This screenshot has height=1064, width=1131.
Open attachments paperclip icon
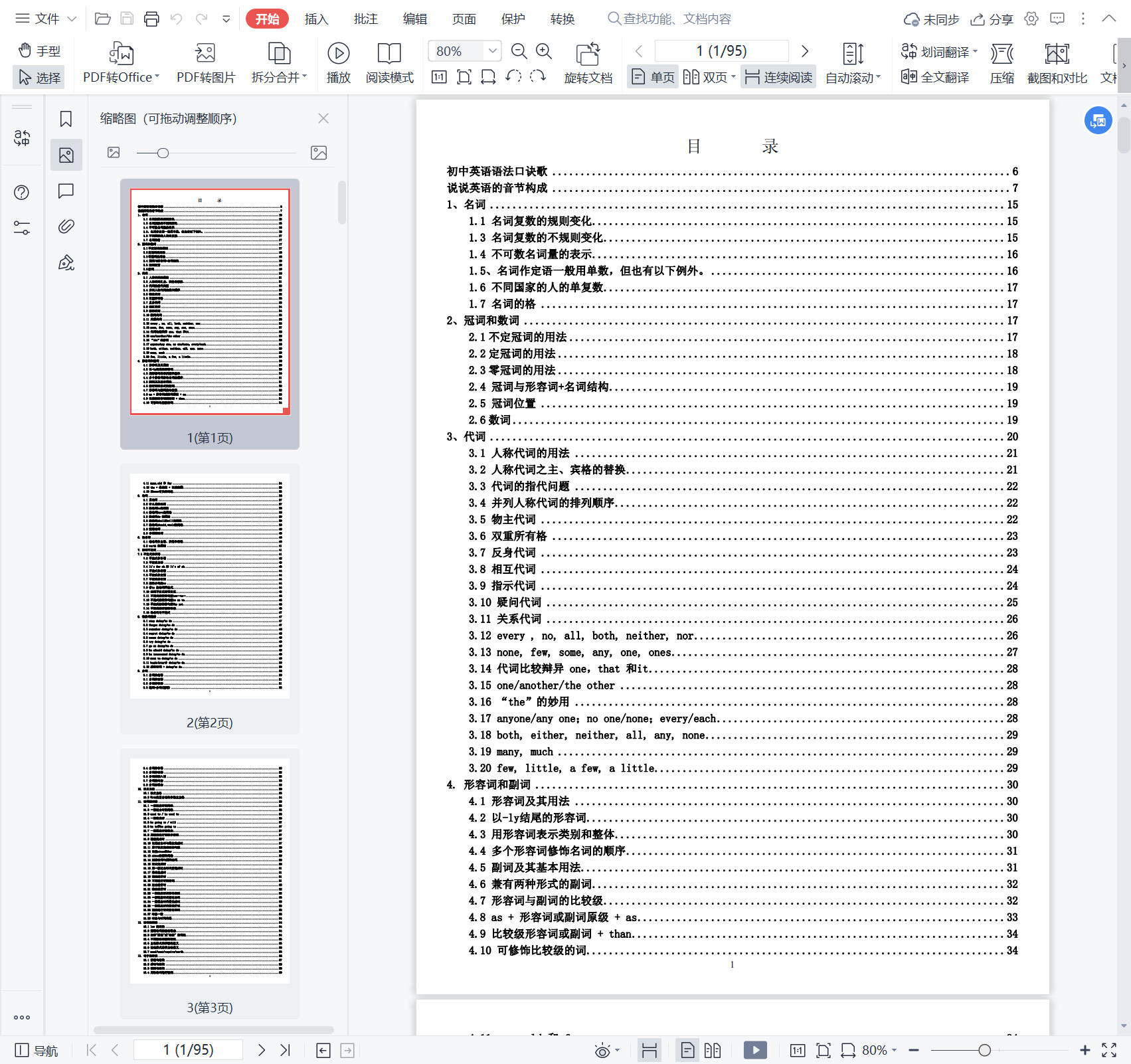(x=66, y=226)
